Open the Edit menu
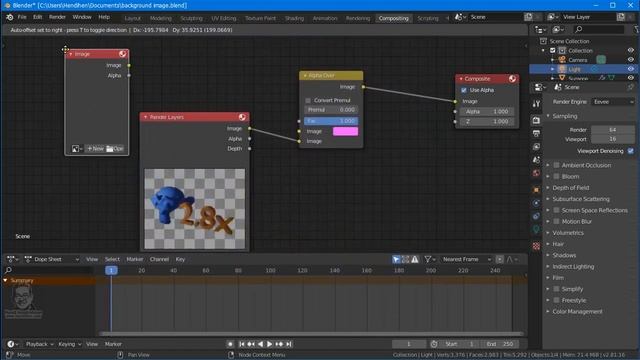 (38, 17)
